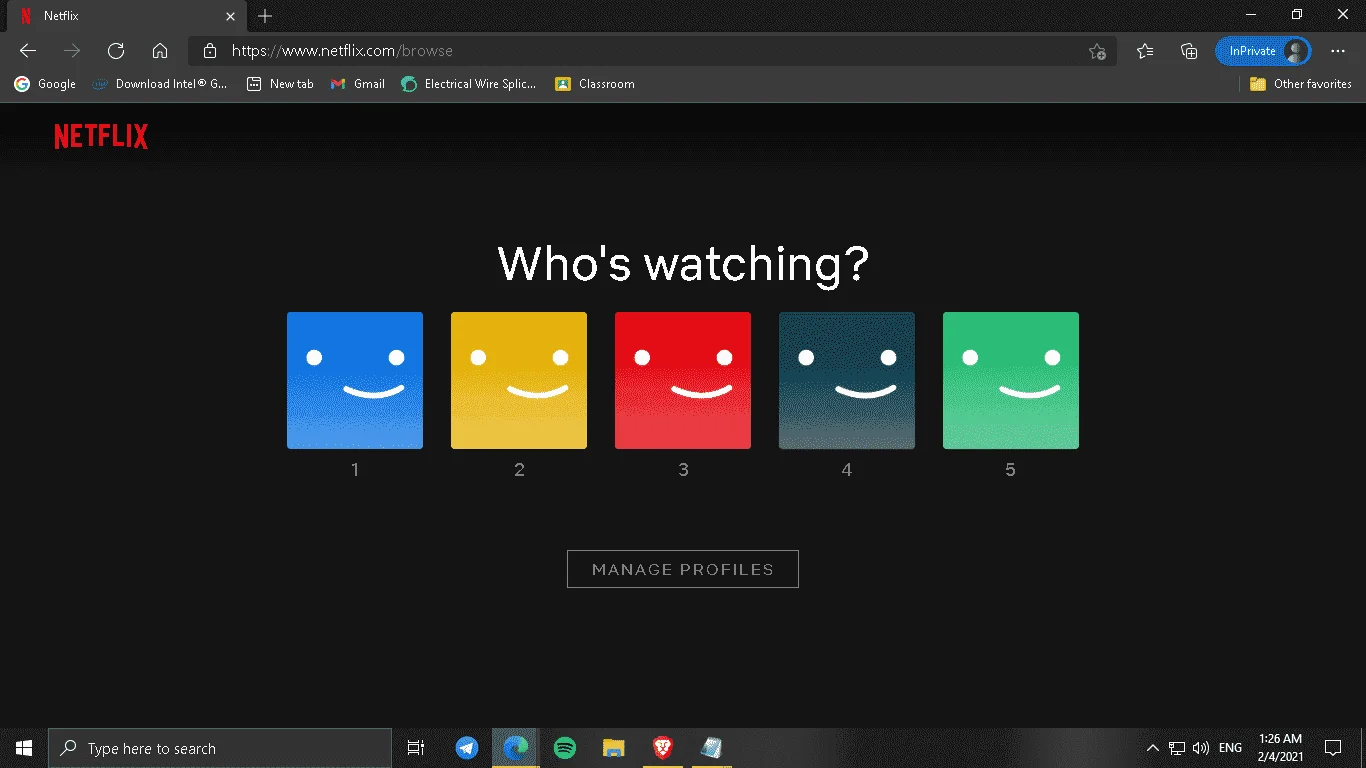
Task: Open the clock showing 1:26 AM
Action: click(1282, 748)
